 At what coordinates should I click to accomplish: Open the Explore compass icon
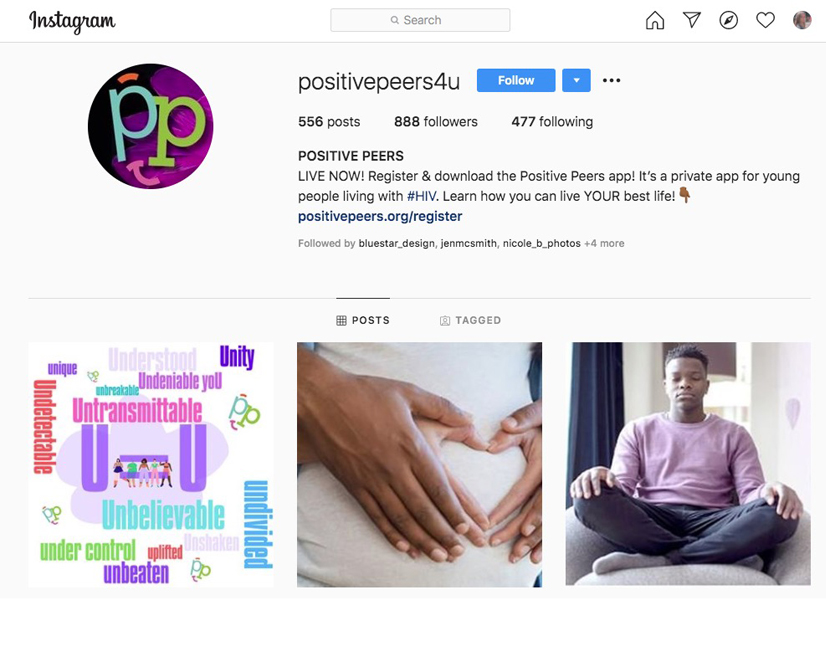coord(729,20)
